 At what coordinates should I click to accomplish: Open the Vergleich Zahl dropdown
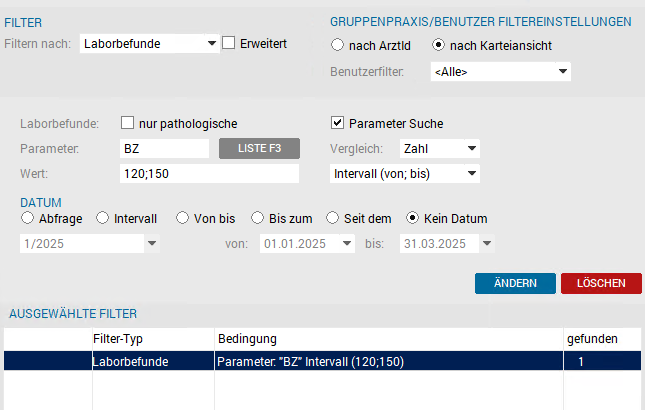(439, 148)
